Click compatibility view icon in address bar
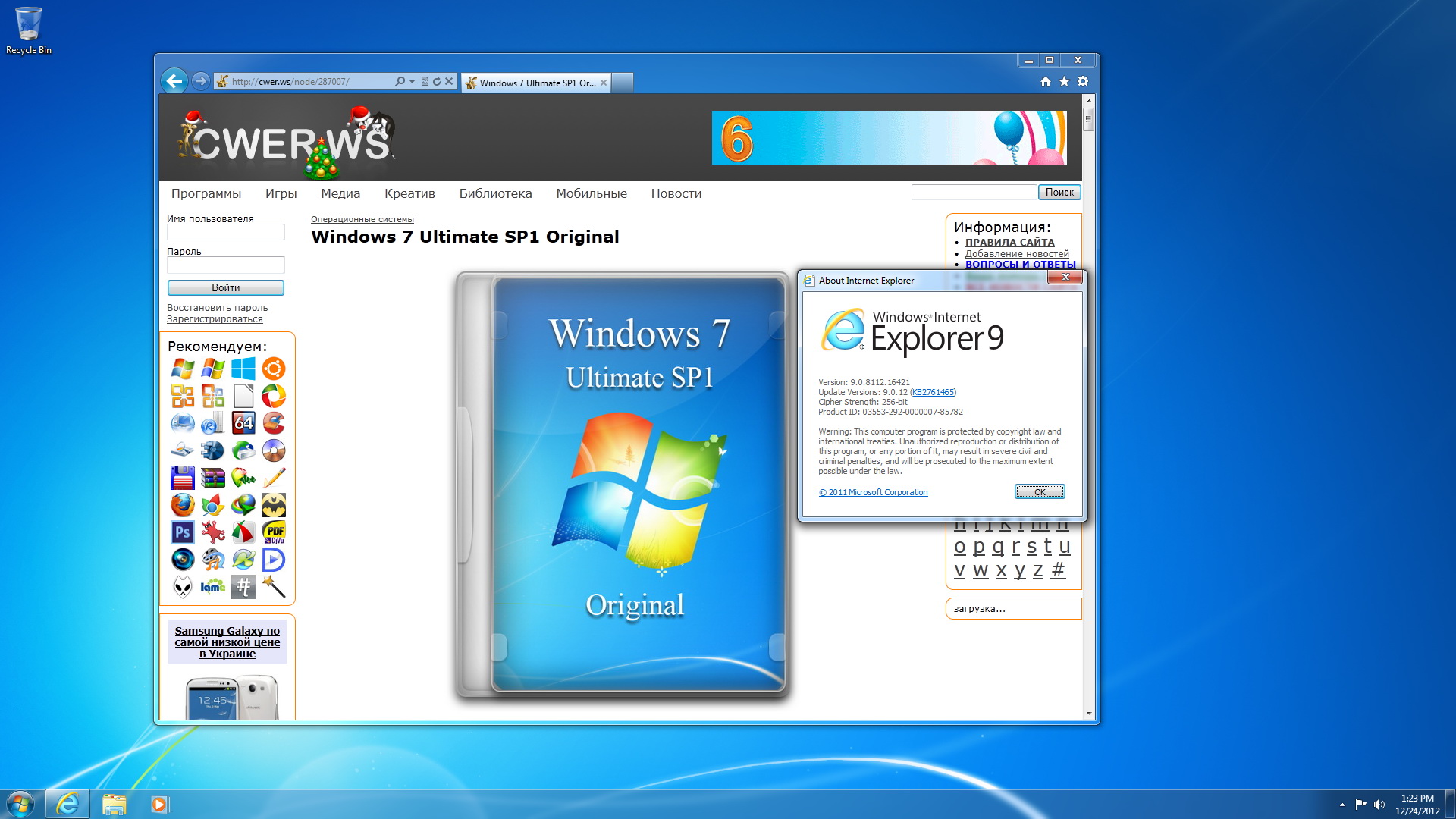1456x819 pixels. tap(425, 81)
